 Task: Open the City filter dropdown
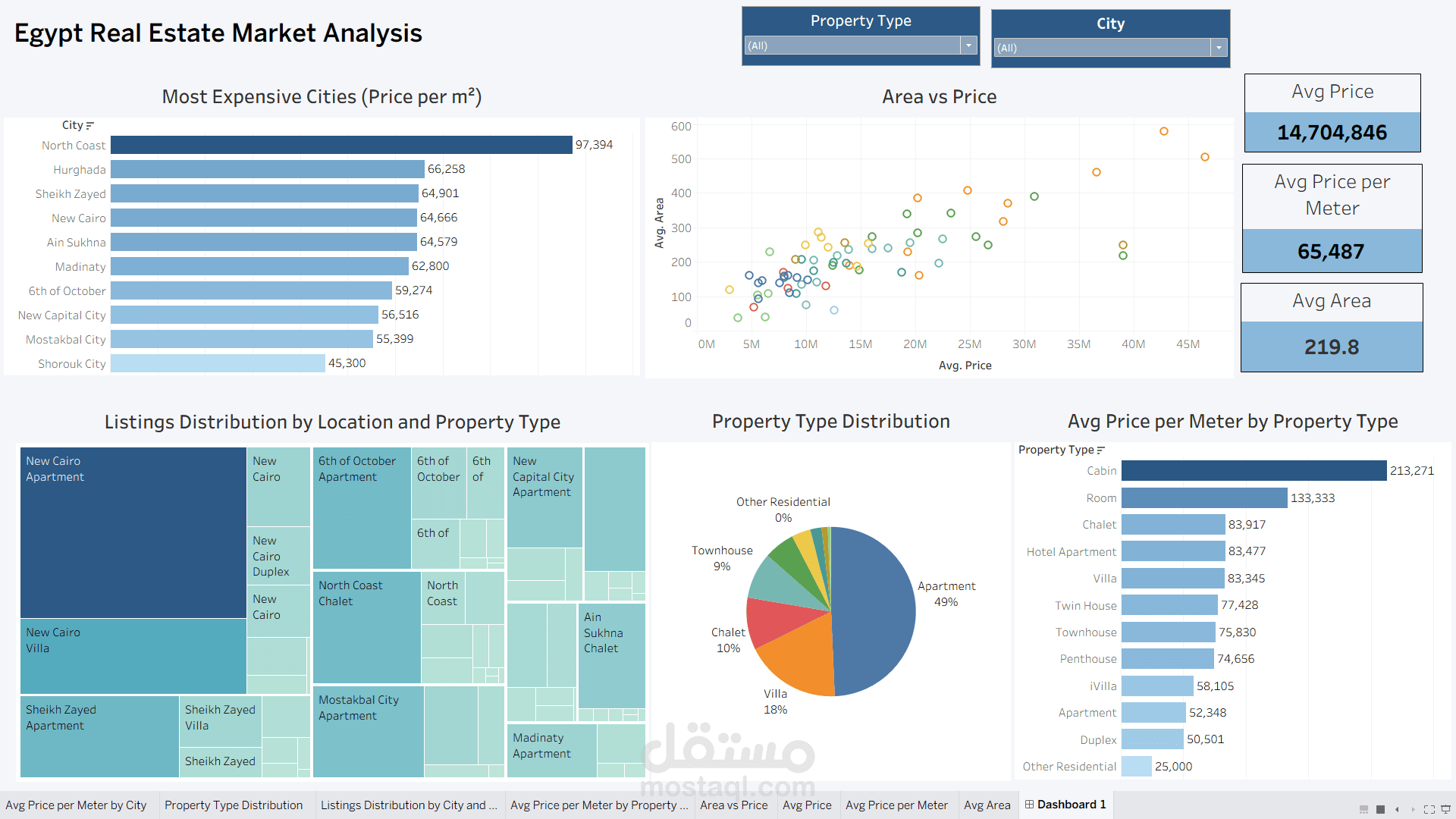click(x=1219, y=48)
